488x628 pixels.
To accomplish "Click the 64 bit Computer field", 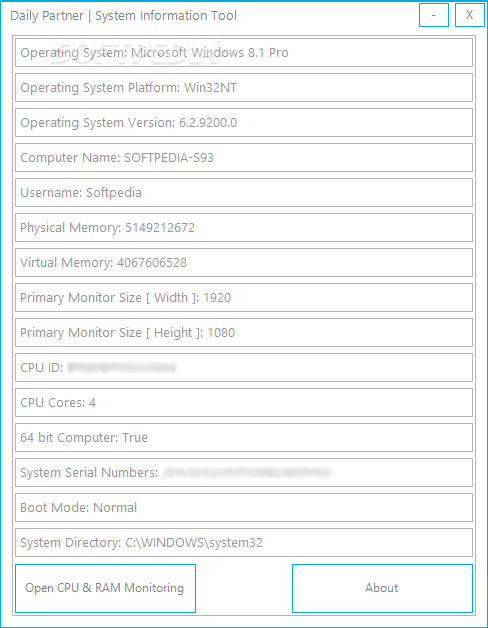I will tap(244, 437).
